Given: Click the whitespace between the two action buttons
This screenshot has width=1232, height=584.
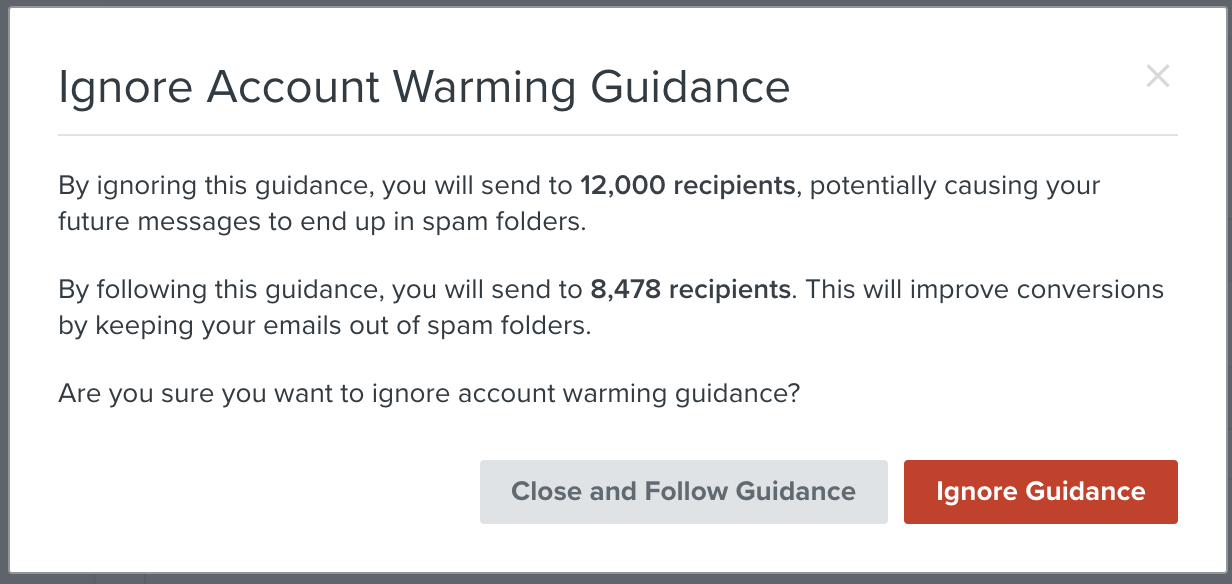Looking at the screenshot, I should tap(896, 491).
